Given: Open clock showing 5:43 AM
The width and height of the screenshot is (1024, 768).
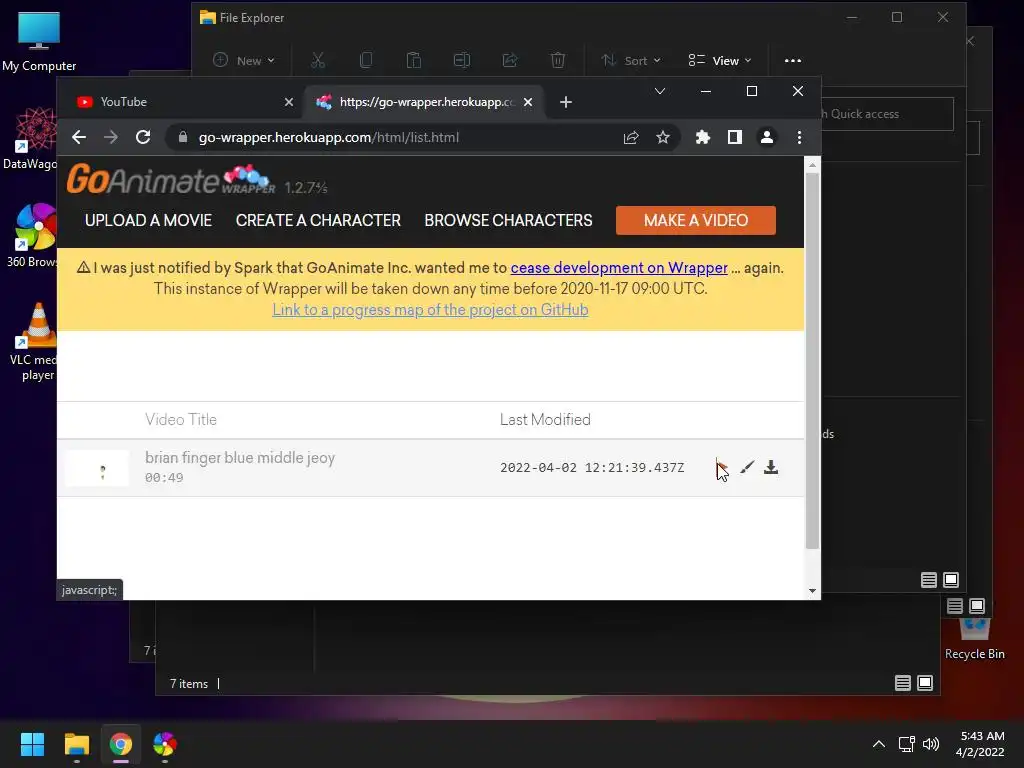Looking at the screenshot, I should point(980,744).
